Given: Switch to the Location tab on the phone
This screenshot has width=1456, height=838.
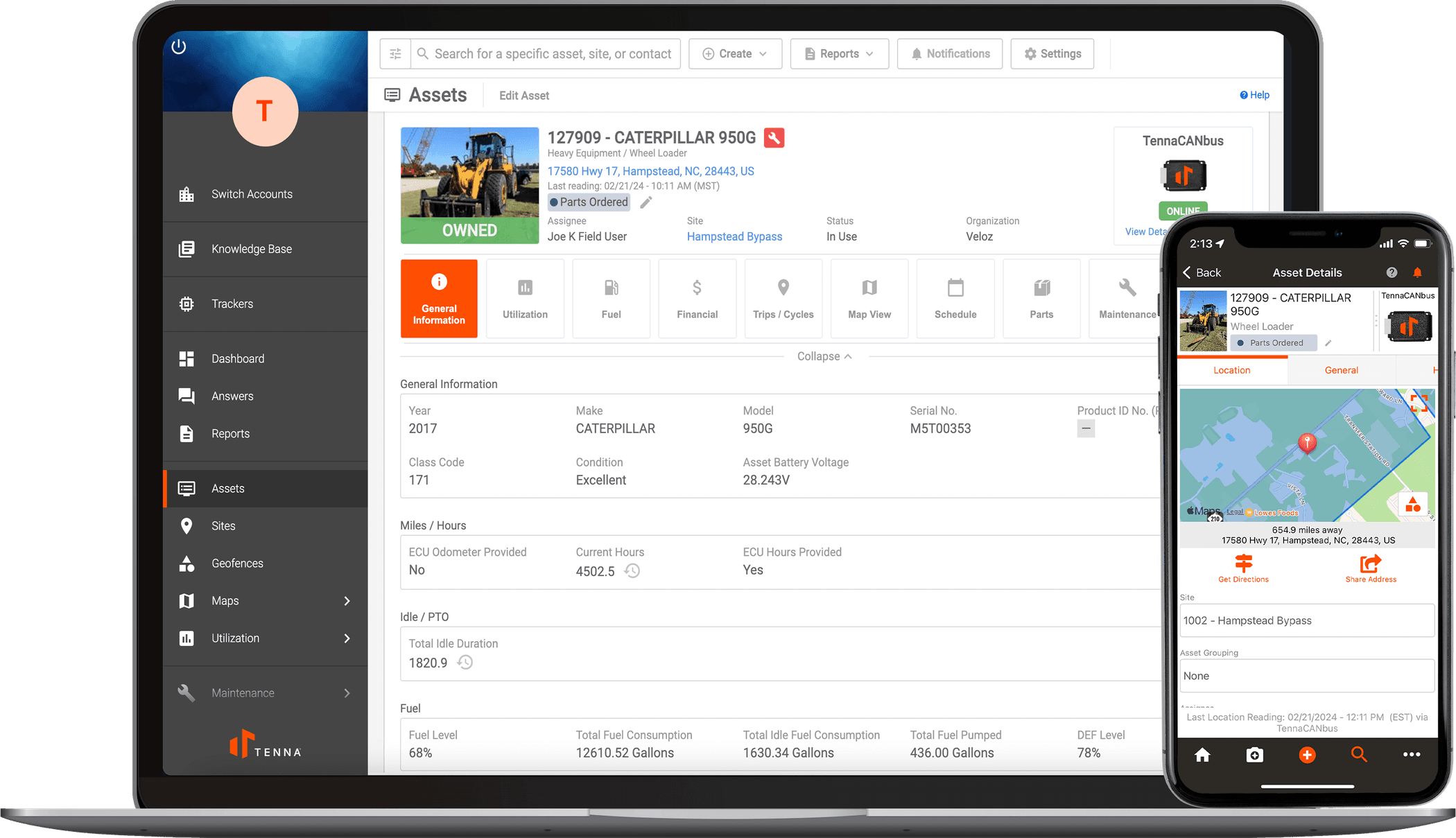Looking at the screenshot, I should click(x=1232, y=370).
